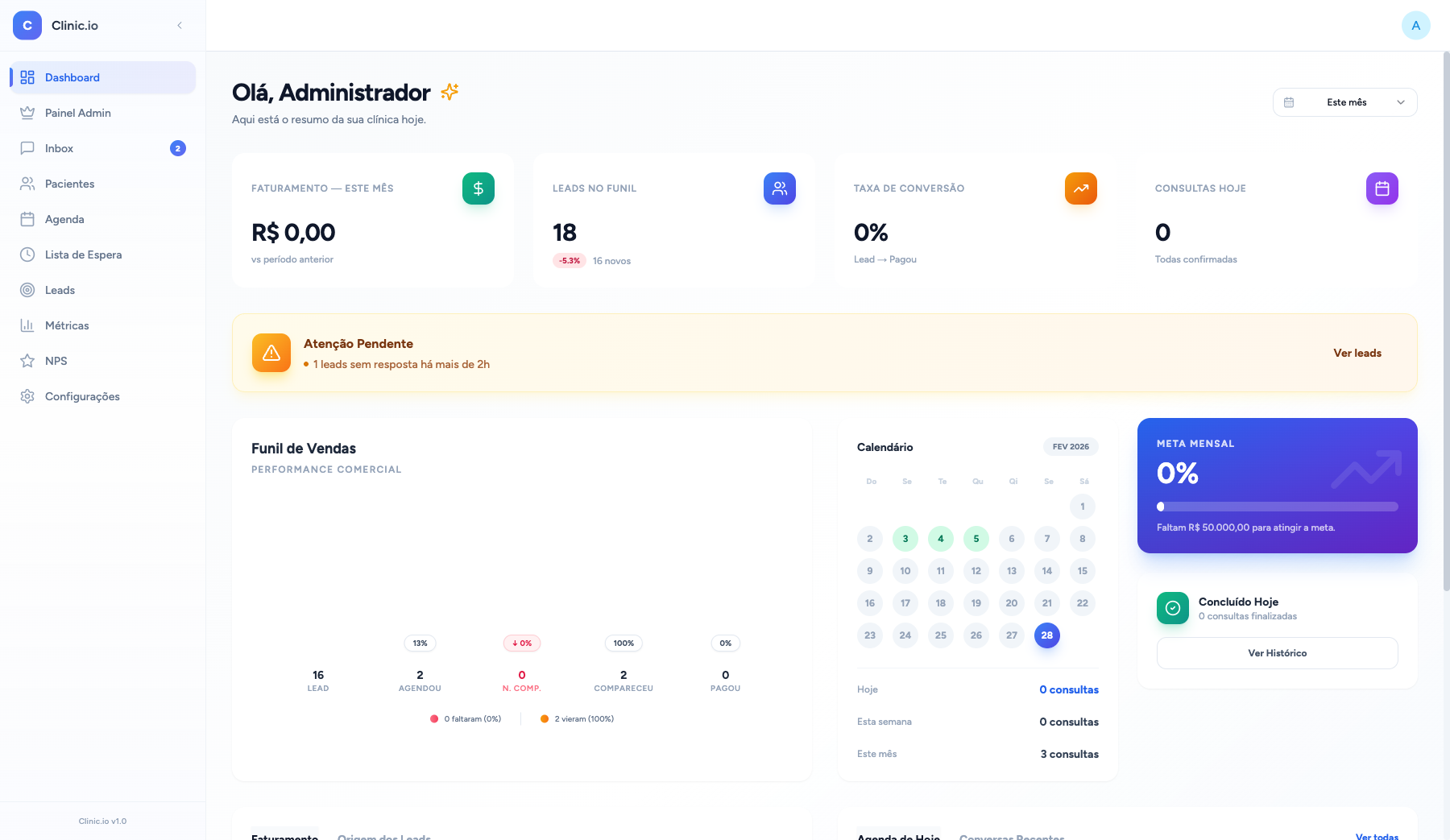1450x840 pixels.
Task: Click the Ver leads link
Action: tap(1357, 353)
